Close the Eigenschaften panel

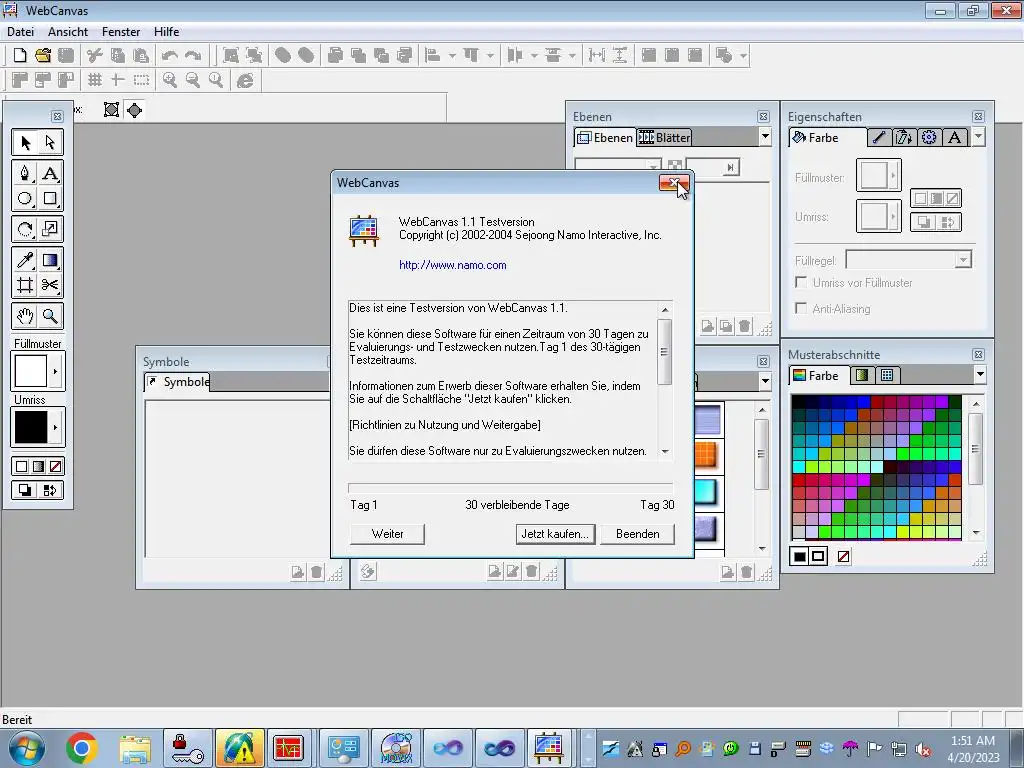978,116
